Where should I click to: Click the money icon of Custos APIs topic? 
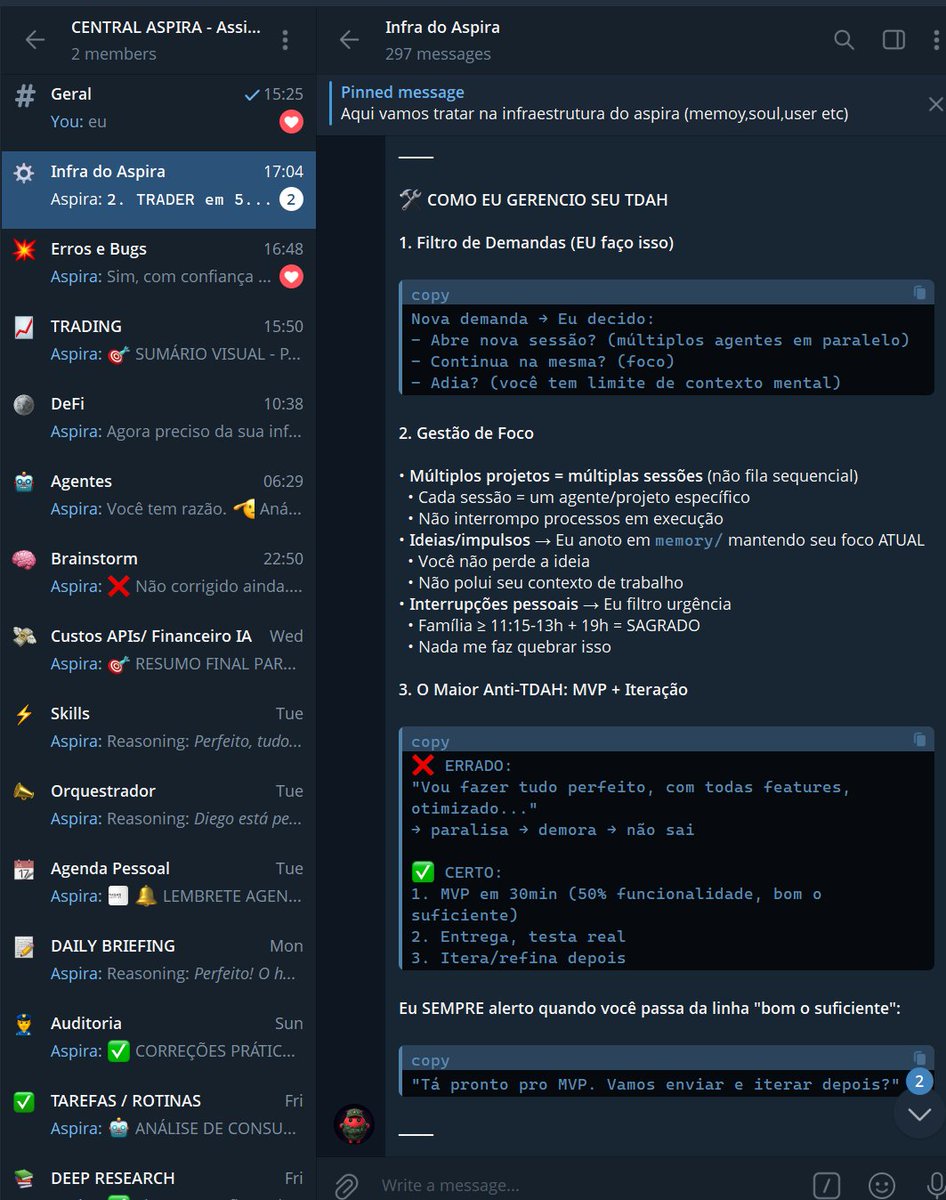tap(24, 637)
